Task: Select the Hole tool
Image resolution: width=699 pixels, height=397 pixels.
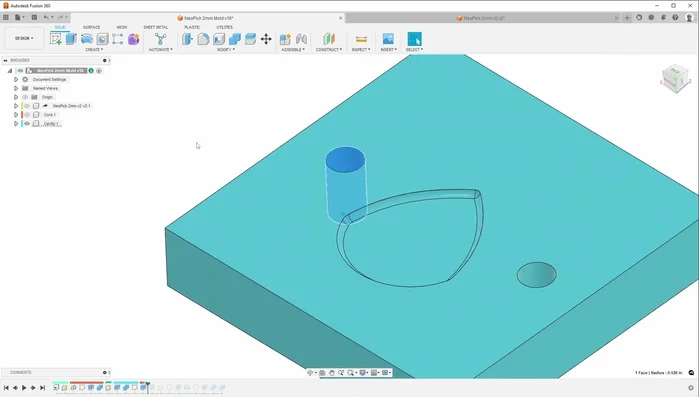Action: pyautogui.click(x=103, y=39)
